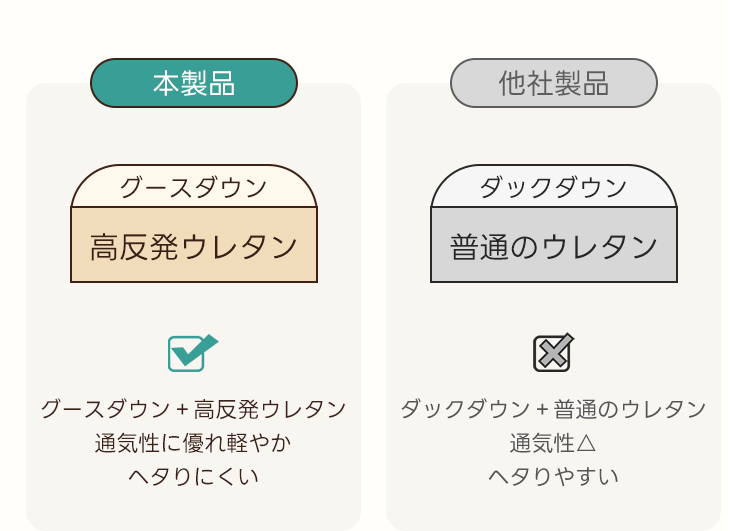Image resolution: width=750 pixels, height=531 pixels.
Task: Click the word グースダウン in the left description
Action: pyautogui.click(x=105, y=409)
